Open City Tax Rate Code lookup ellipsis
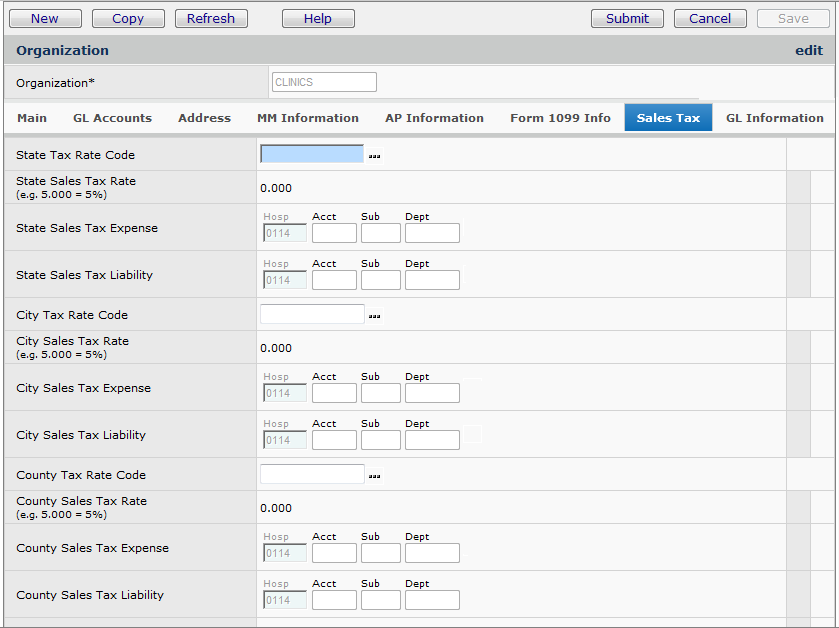Viewport: 839px width, 628px height. [x=375, y=316]
